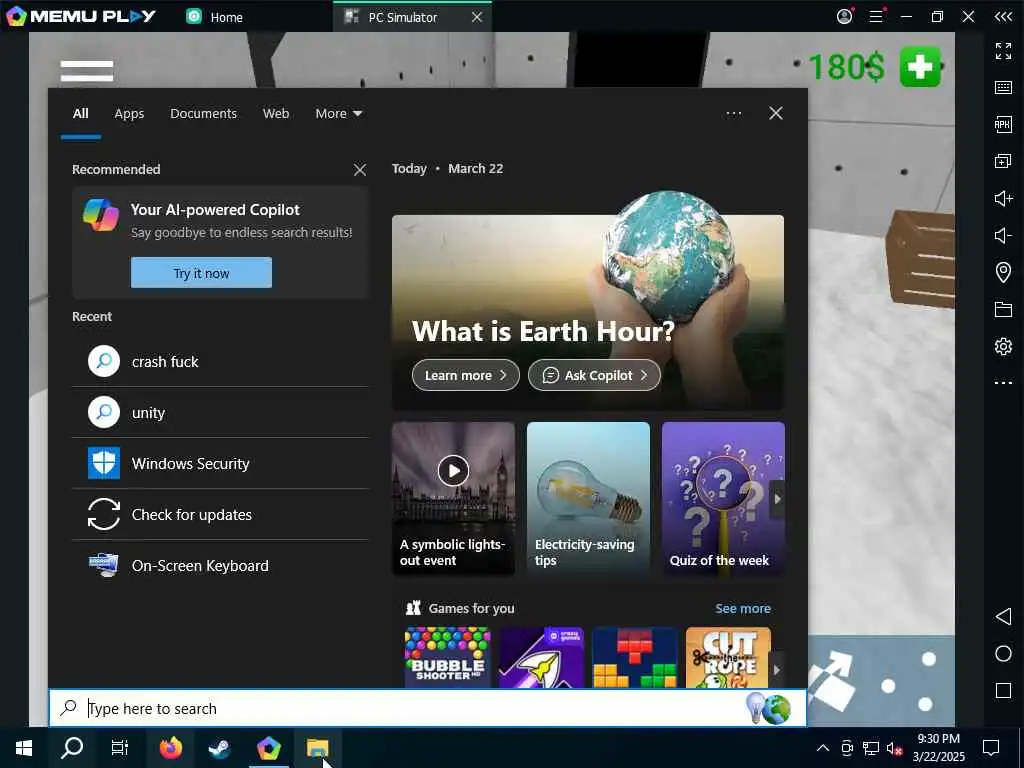Switch to the Web search tab
This screenshot has width=1024, height=768.
tap(276, 114)
